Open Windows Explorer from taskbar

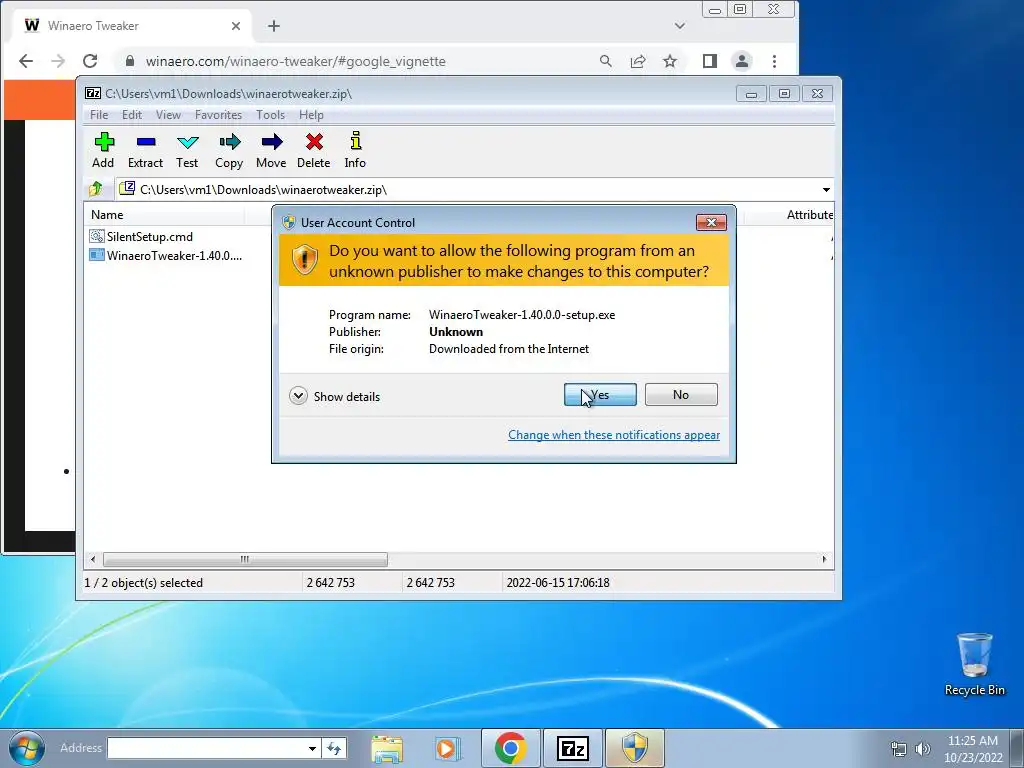(x=387, y=748)
